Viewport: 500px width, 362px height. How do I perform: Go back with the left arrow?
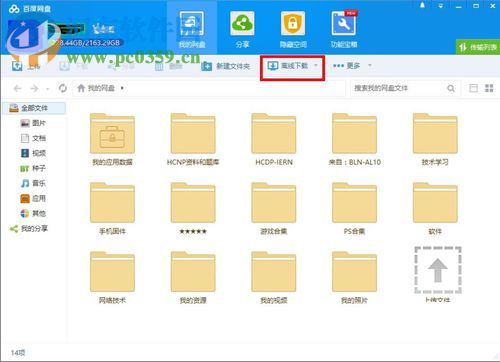(x=17, y=88)
